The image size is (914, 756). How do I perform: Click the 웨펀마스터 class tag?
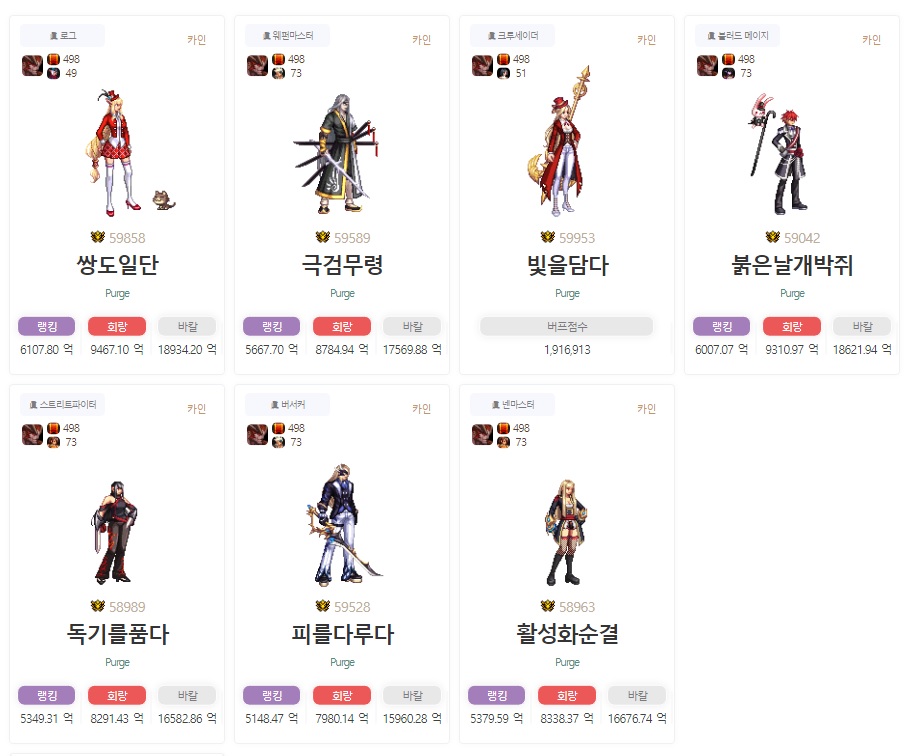coord(287,36)
